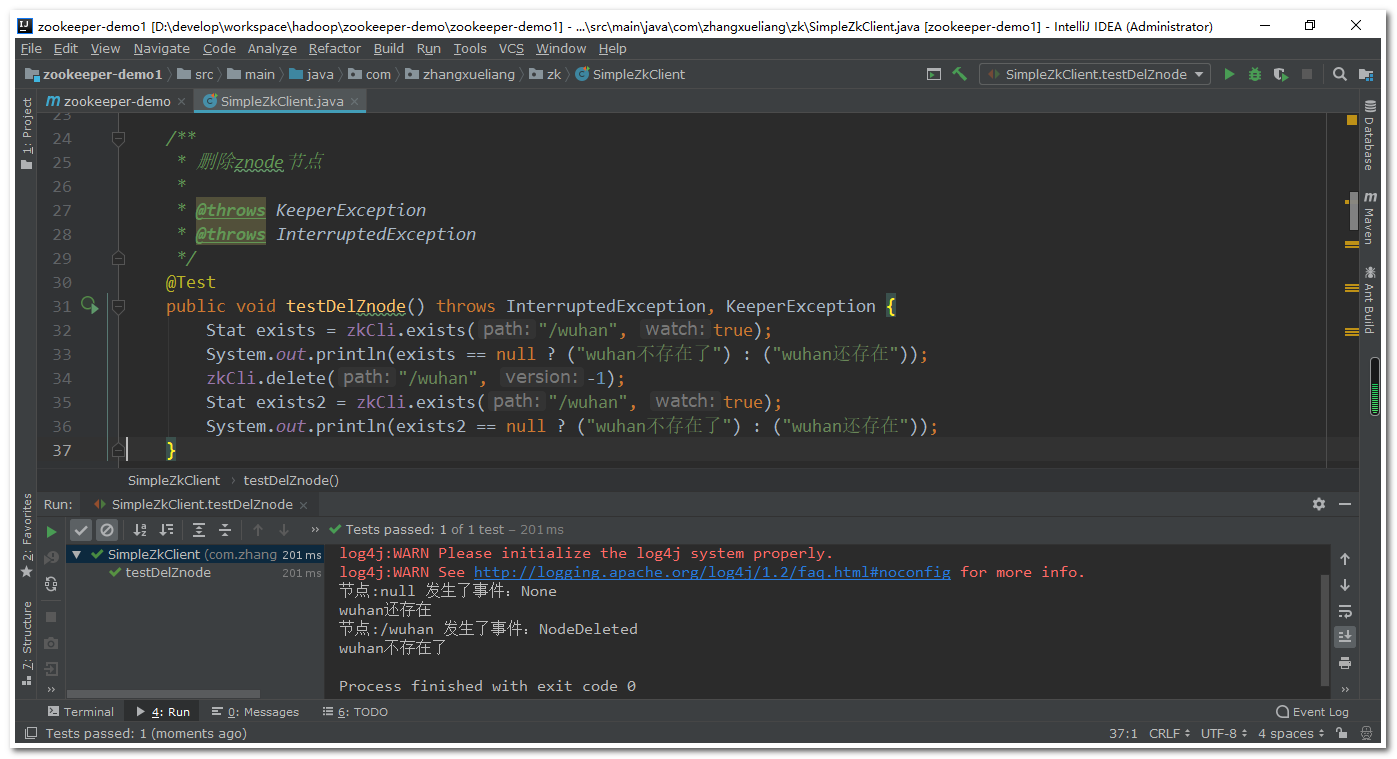
Task: Open the VCS menu
Action: (511, 48)
